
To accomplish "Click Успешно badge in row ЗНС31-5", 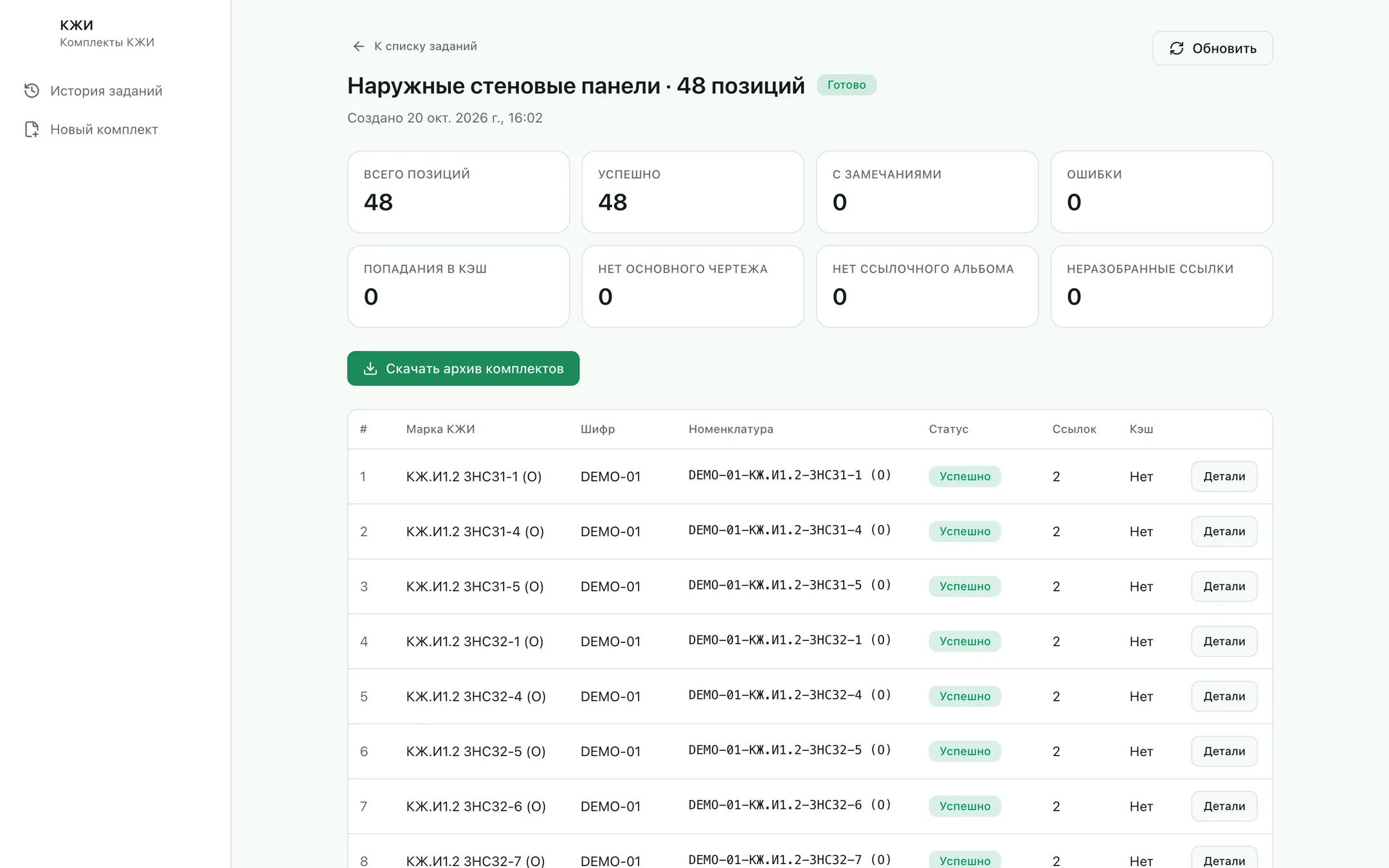I will tap(965, 586).
